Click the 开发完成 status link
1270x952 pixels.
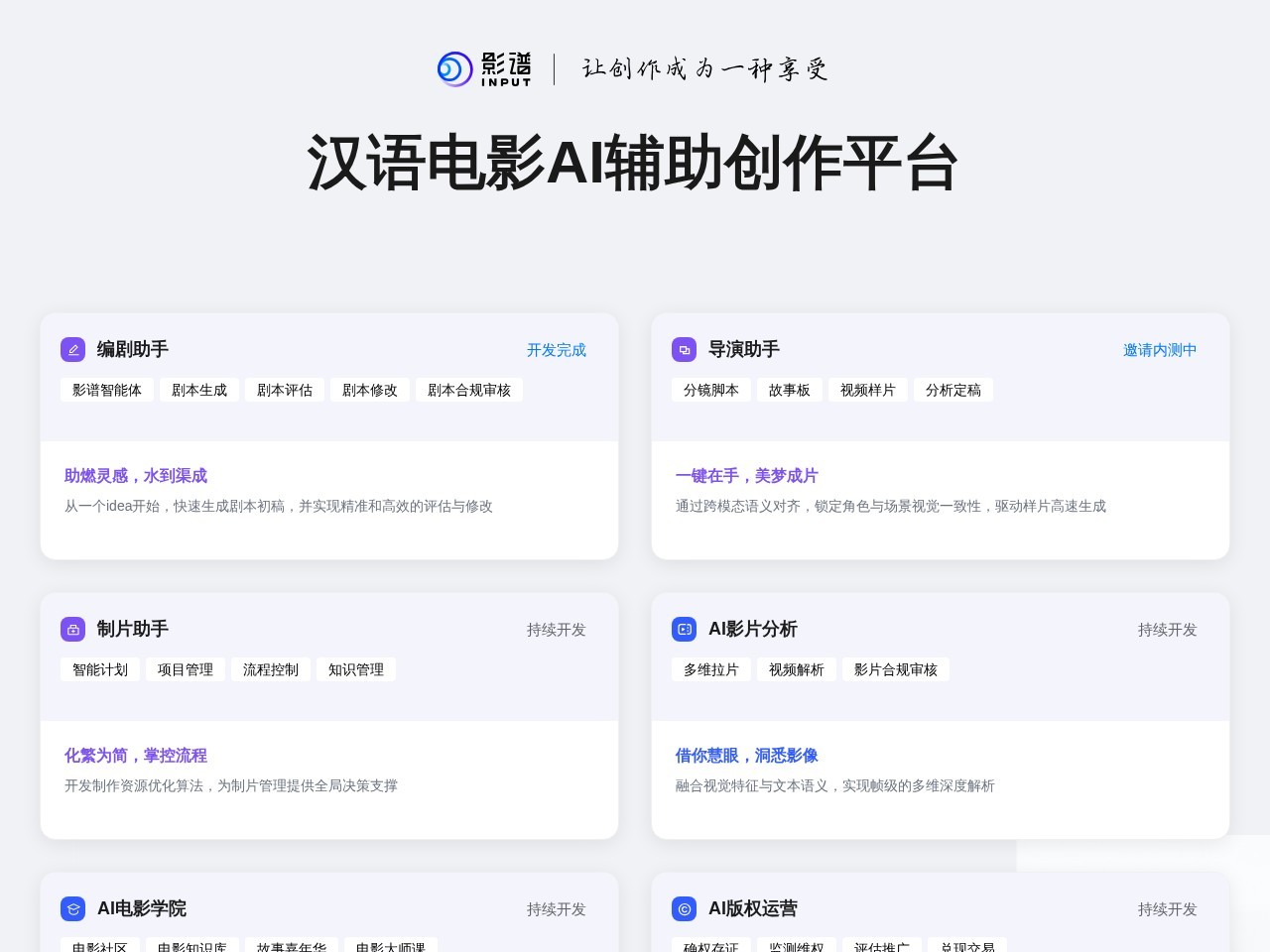(557, 350)
